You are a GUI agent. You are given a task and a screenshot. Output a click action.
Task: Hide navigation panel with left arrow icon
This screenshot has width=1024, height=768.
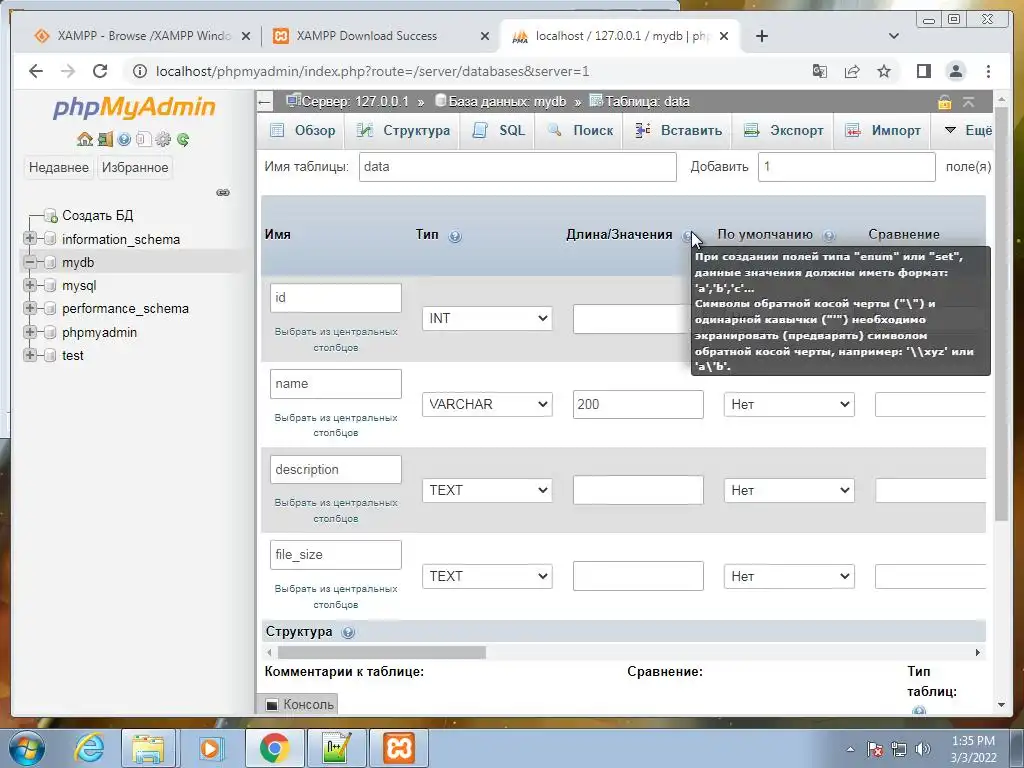(x=264, y=102)
